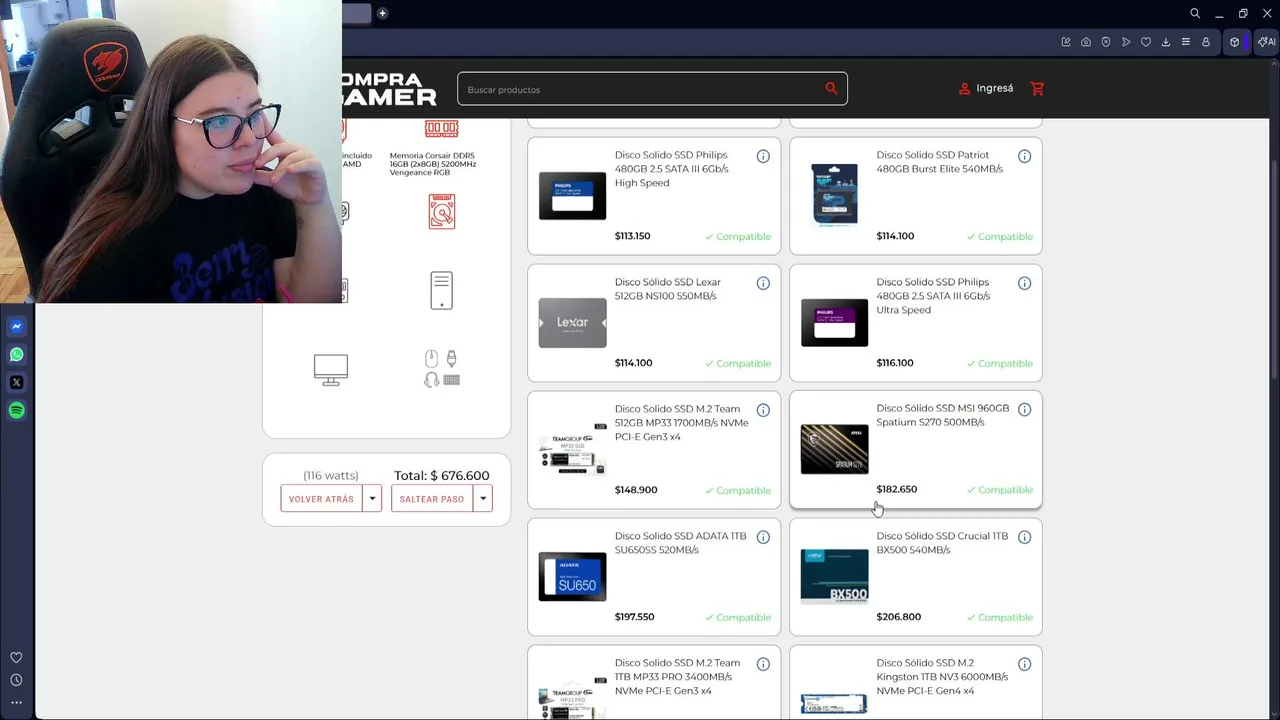Select the PC case step icon
The height and width of the screenshot is (720, 1280).
point(441,290)
